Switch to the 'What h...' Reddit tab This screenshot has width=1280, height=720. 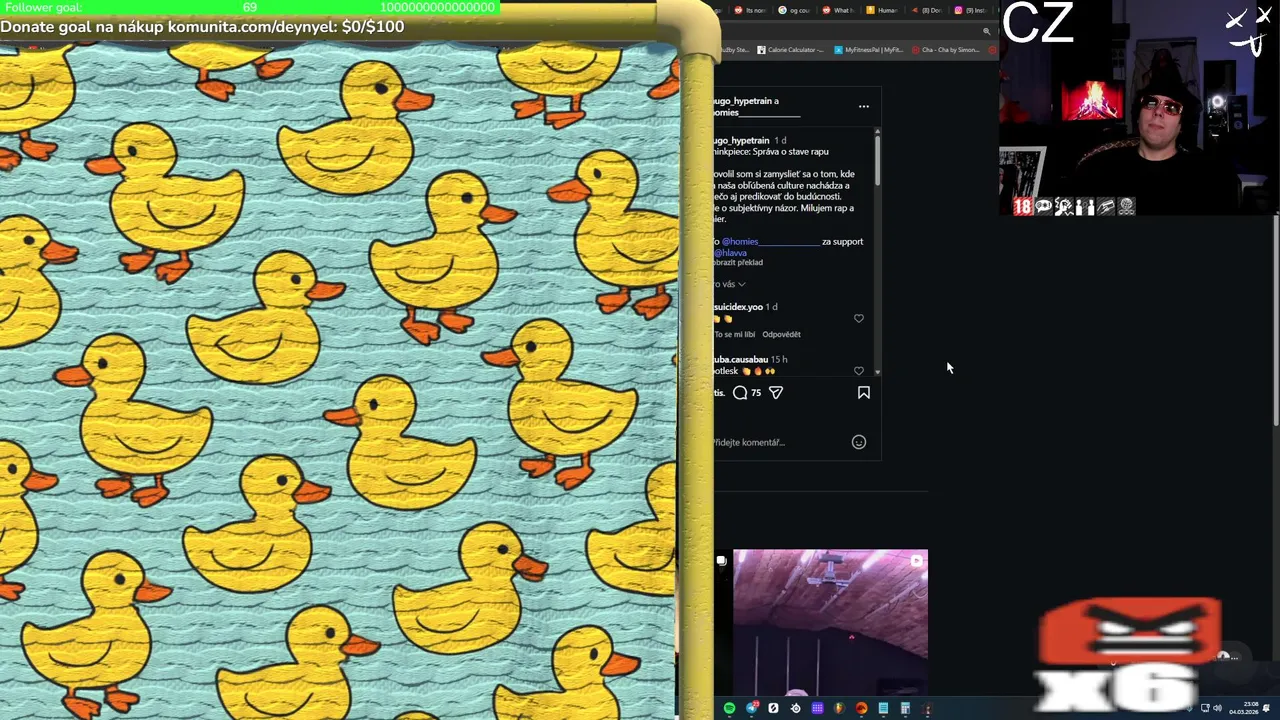839,10
